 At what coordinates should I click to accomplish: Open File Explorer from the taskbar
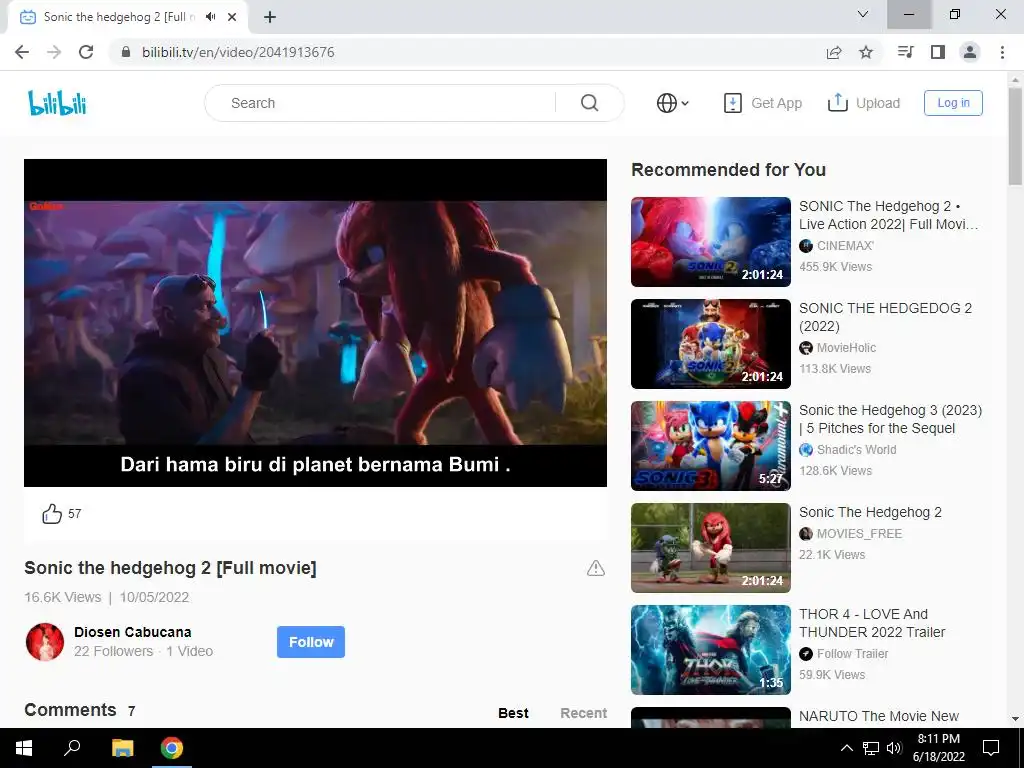click(122, 748)
